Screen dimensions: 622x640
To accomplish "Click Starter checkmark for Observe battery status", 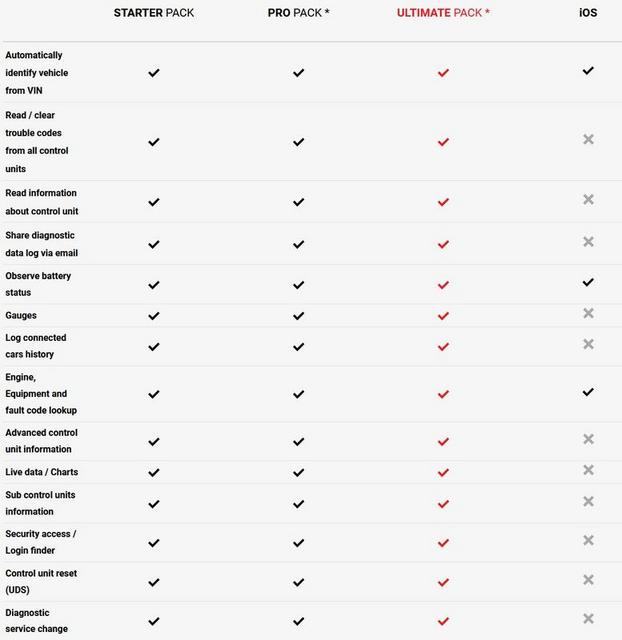I will tap(154, 285).
